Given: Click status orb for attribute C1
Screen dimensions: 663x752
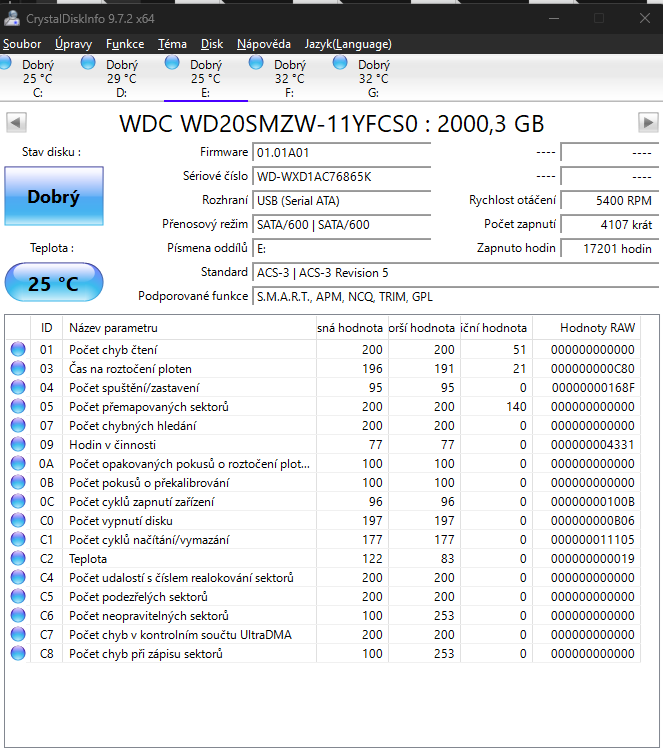Looking at the screenshot, I should 18,539.
